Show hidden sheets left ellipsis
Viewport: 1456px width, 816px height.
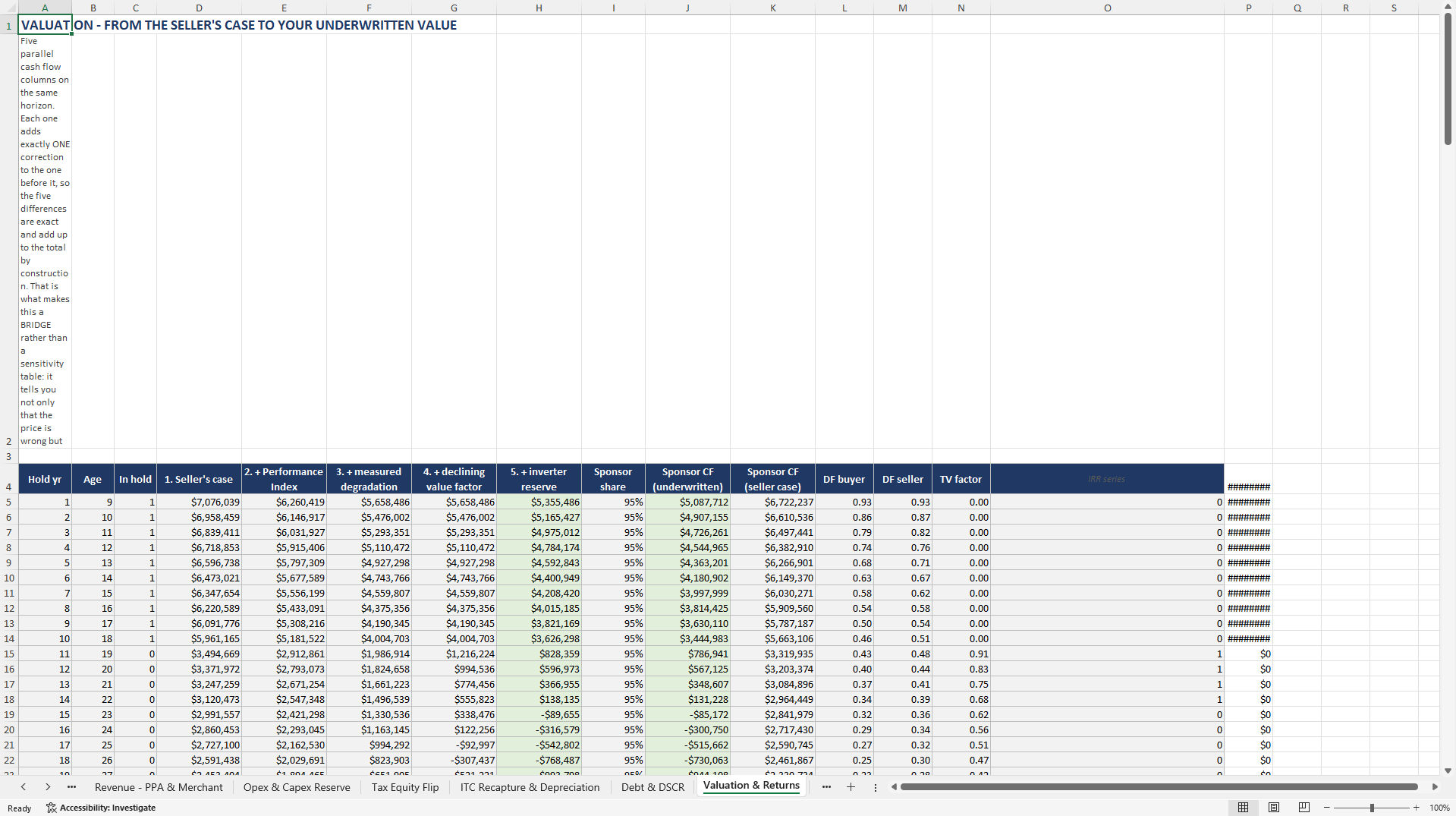[71, 787]
